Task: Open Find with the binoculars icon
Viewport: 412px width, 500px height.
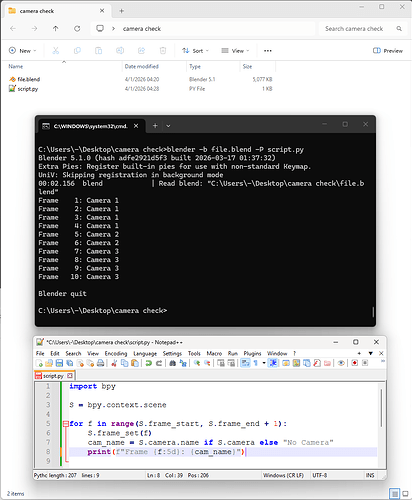Action: (x=172, y=363)
